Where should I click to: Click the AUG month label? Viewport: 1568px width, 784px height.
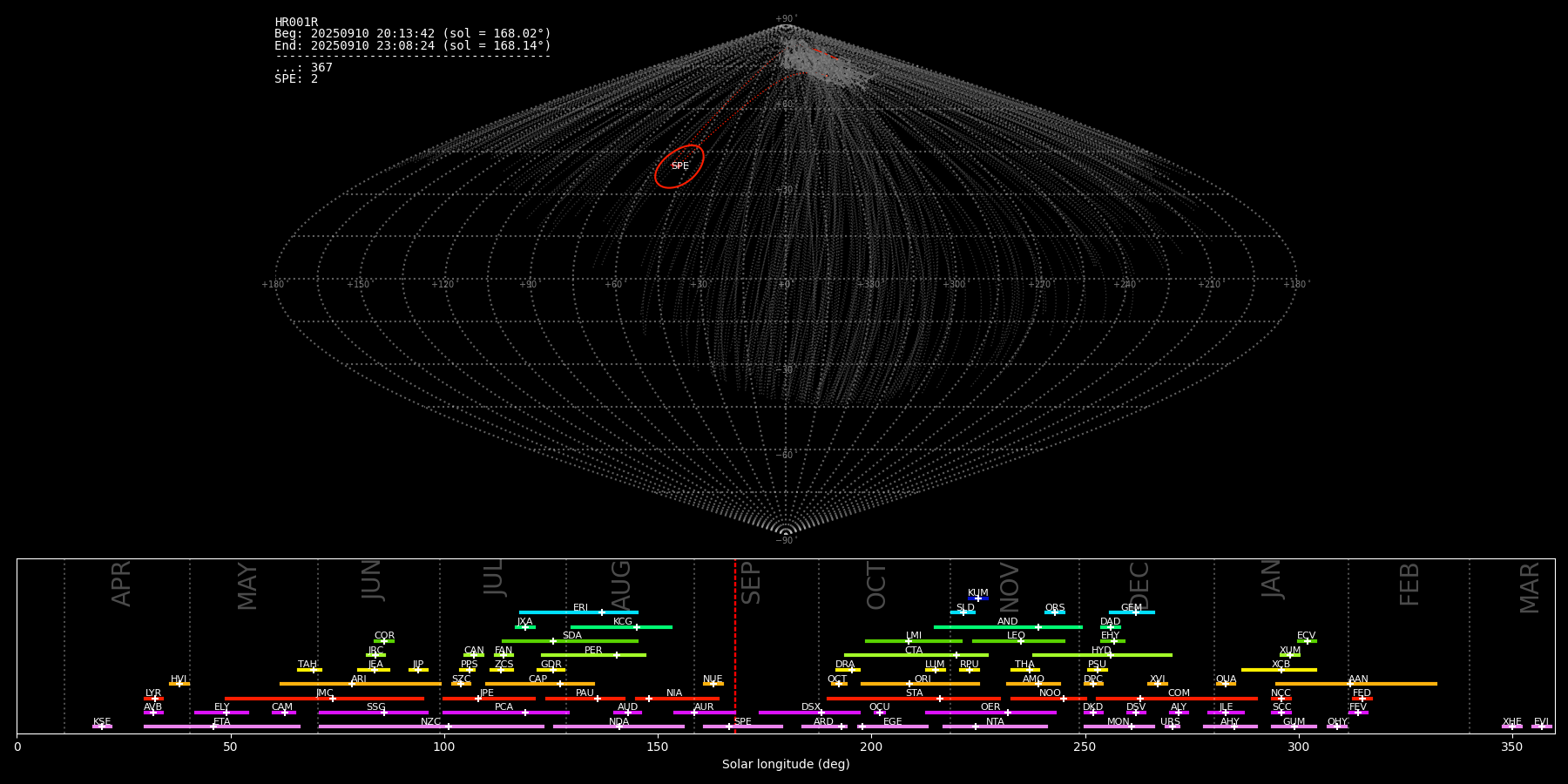click(x=621, y=585)
